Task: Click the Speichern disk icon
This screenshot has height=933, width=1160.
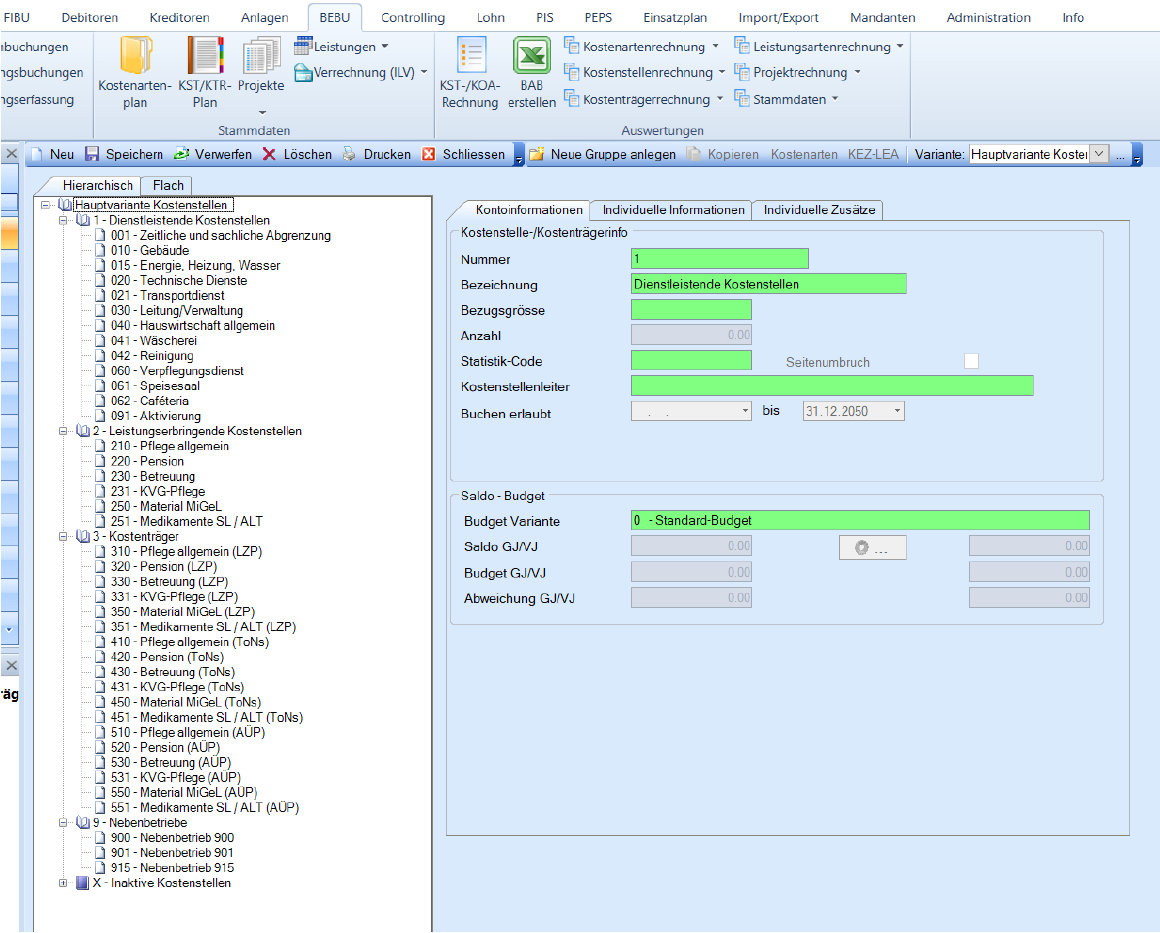Action: tap(92, 154)
